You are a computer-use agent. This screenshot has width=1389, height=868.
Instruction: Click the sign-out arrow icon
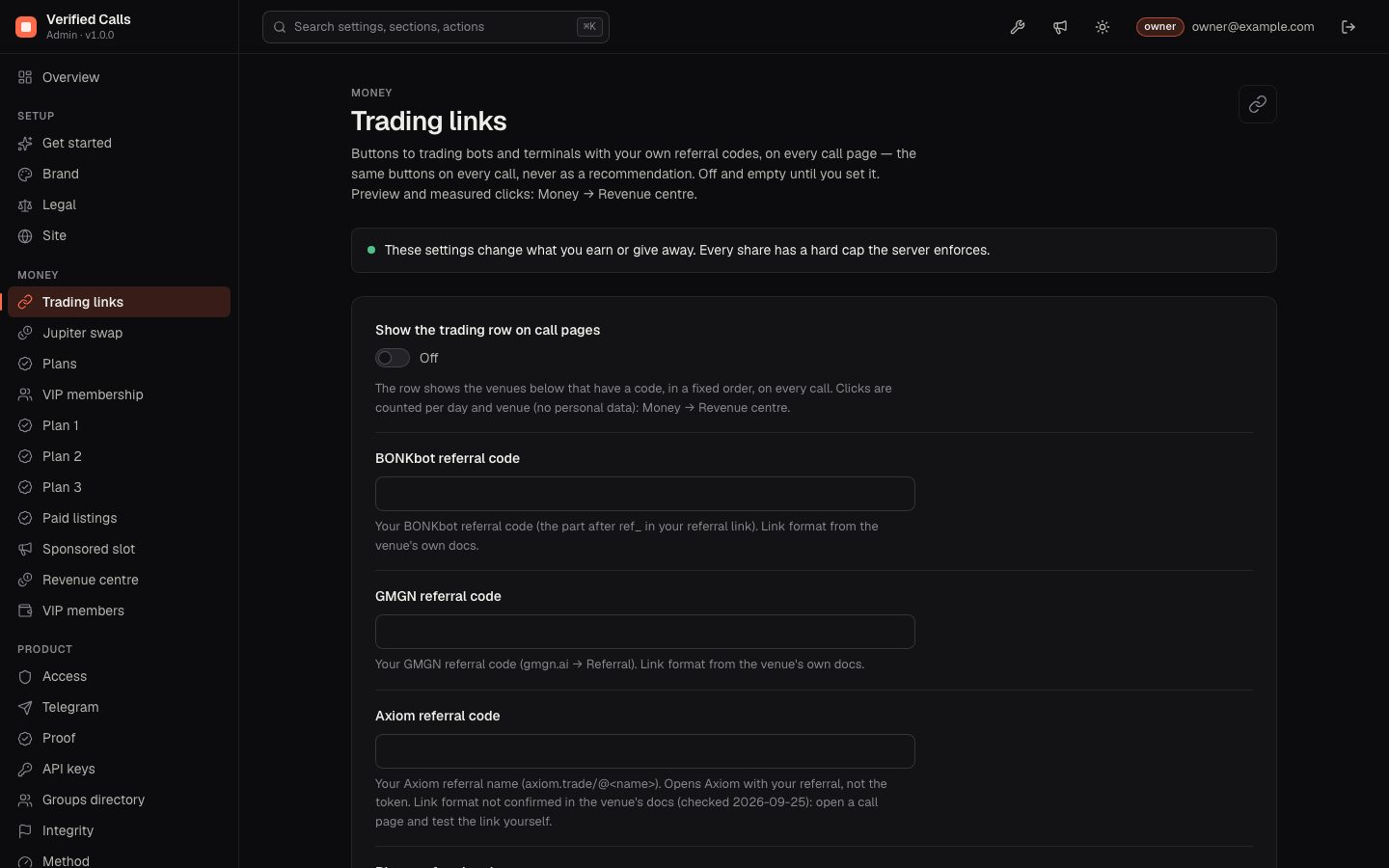(1348, 27)
